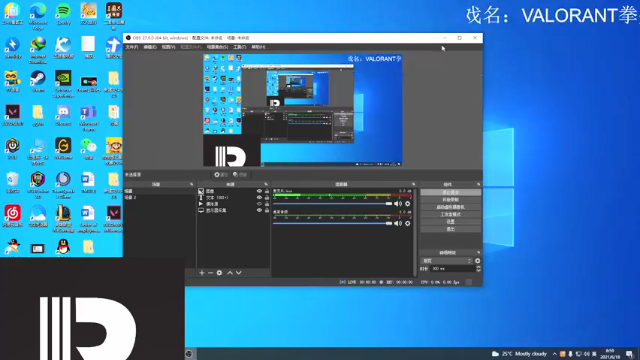The image size is (640, 360).
Task: Remove selected source with minus icon
Action: (x=210, y=273)
